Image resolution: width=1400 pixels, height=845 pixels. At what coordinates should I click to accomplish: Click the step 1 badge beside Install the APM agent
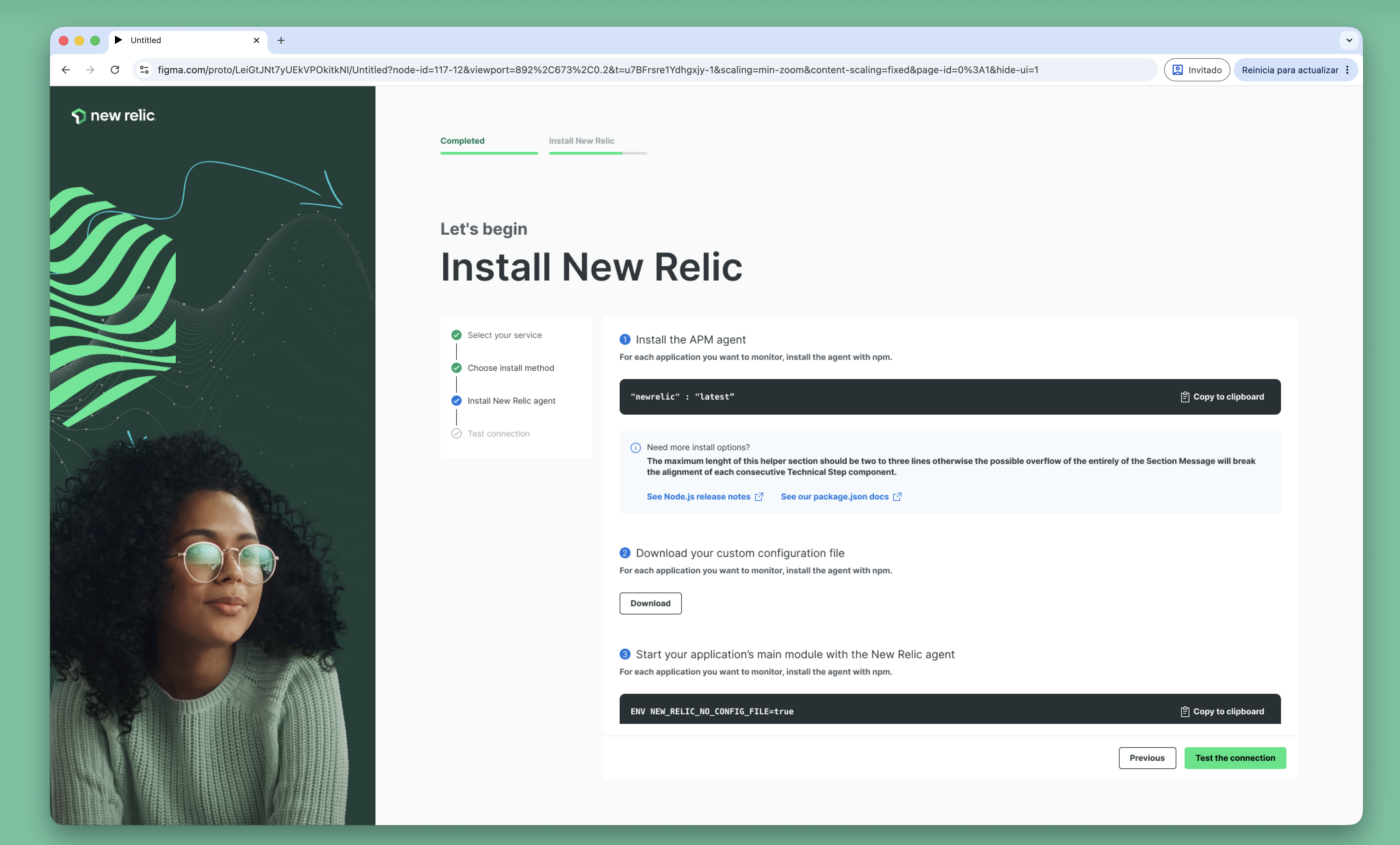625,339
